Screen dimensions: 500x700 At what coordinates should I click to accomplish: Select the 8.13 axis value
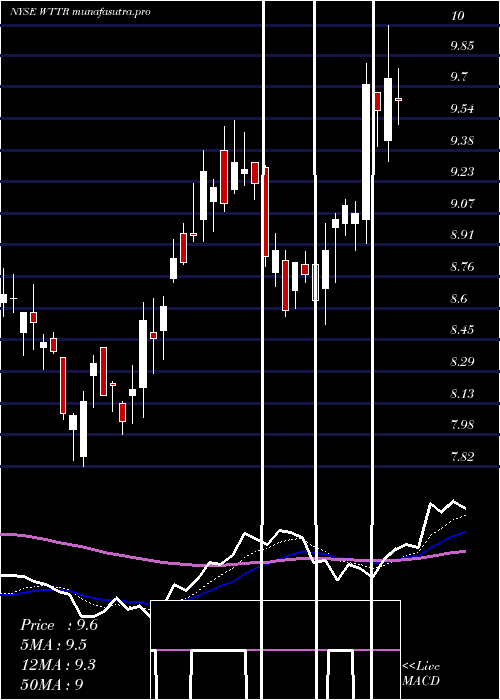point(463,393)
